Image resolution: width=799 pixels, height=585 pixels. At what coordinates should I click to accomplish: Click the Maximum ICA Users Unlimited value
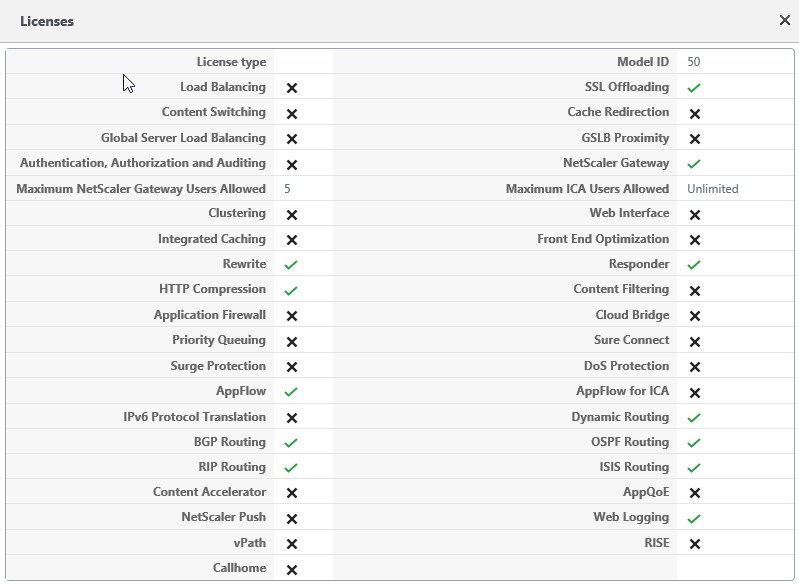[712, 189]
